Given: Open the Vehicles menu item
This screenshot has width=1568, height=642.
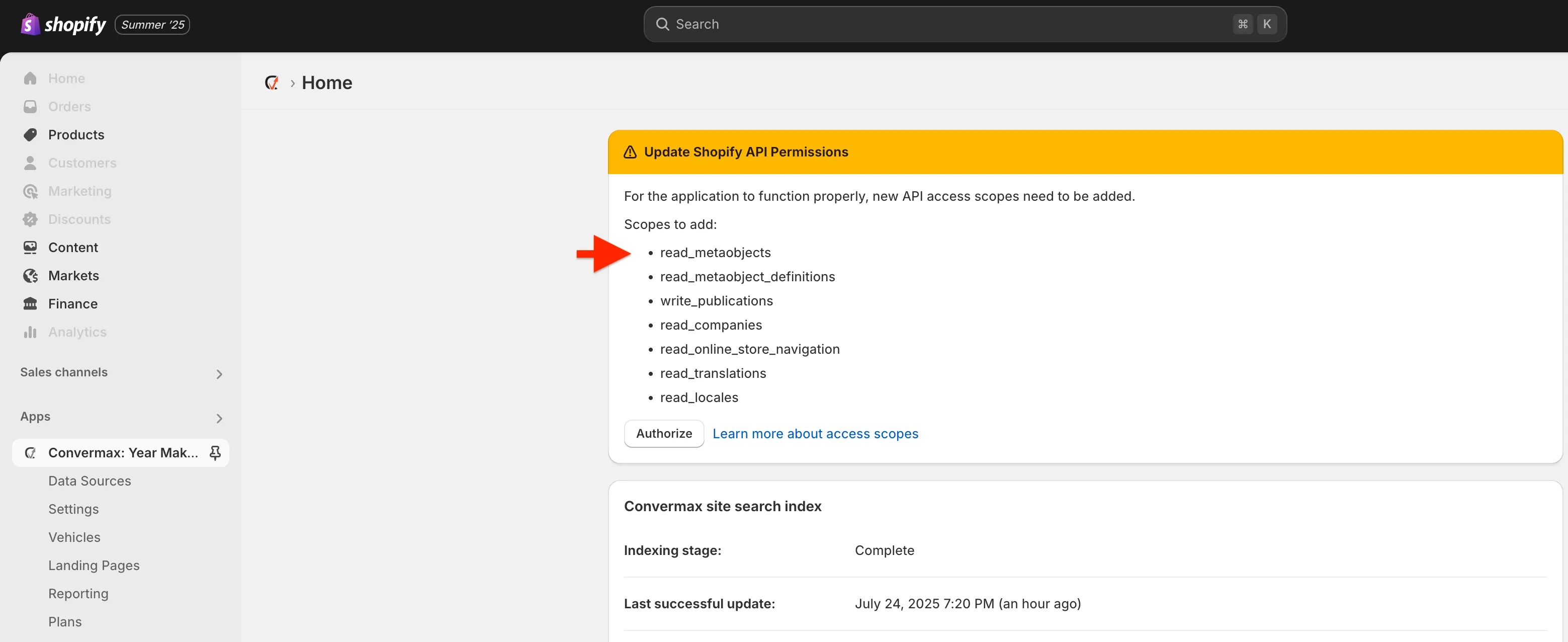Looking at the screenshot, I should tap(74, 537).
